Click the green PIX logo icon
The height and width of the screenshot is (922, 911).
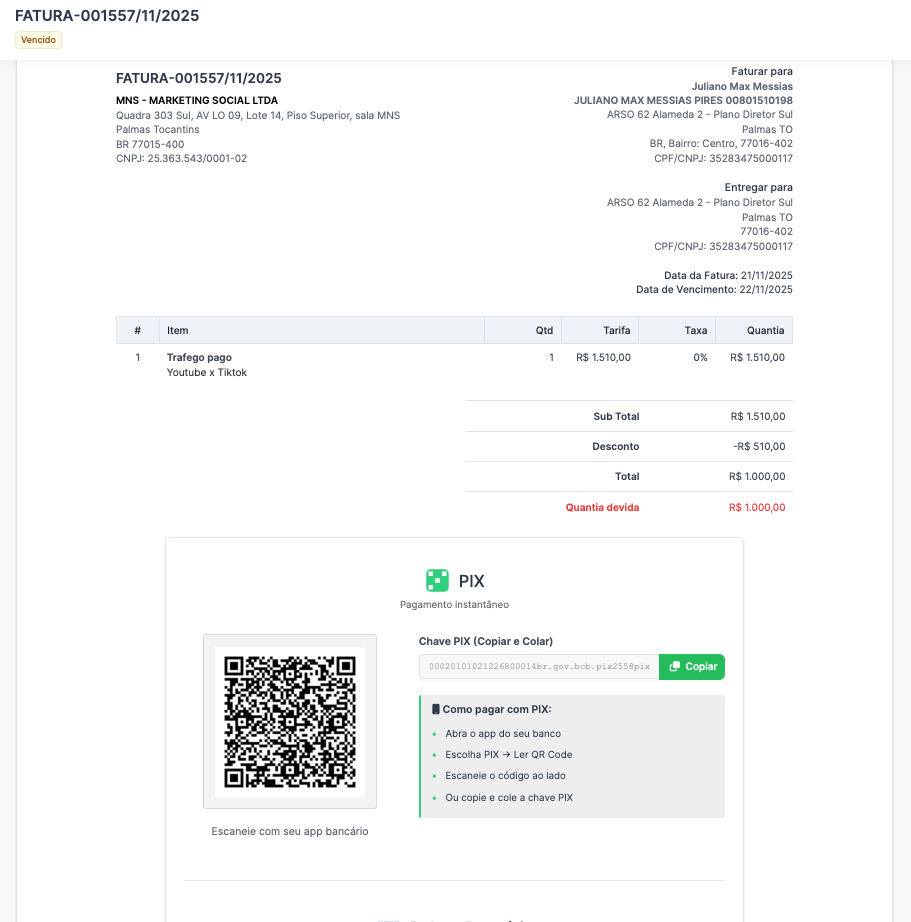pyautogui.click(x=437, y=580)
